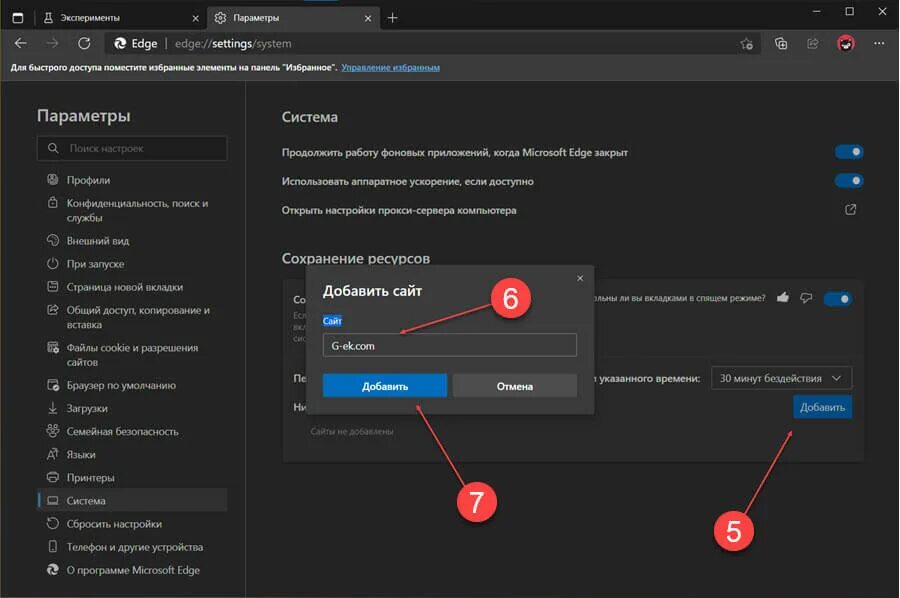This screenshot has width=900, height=598.
Task: Close the Параметры tab
Action: pos(368,18)
